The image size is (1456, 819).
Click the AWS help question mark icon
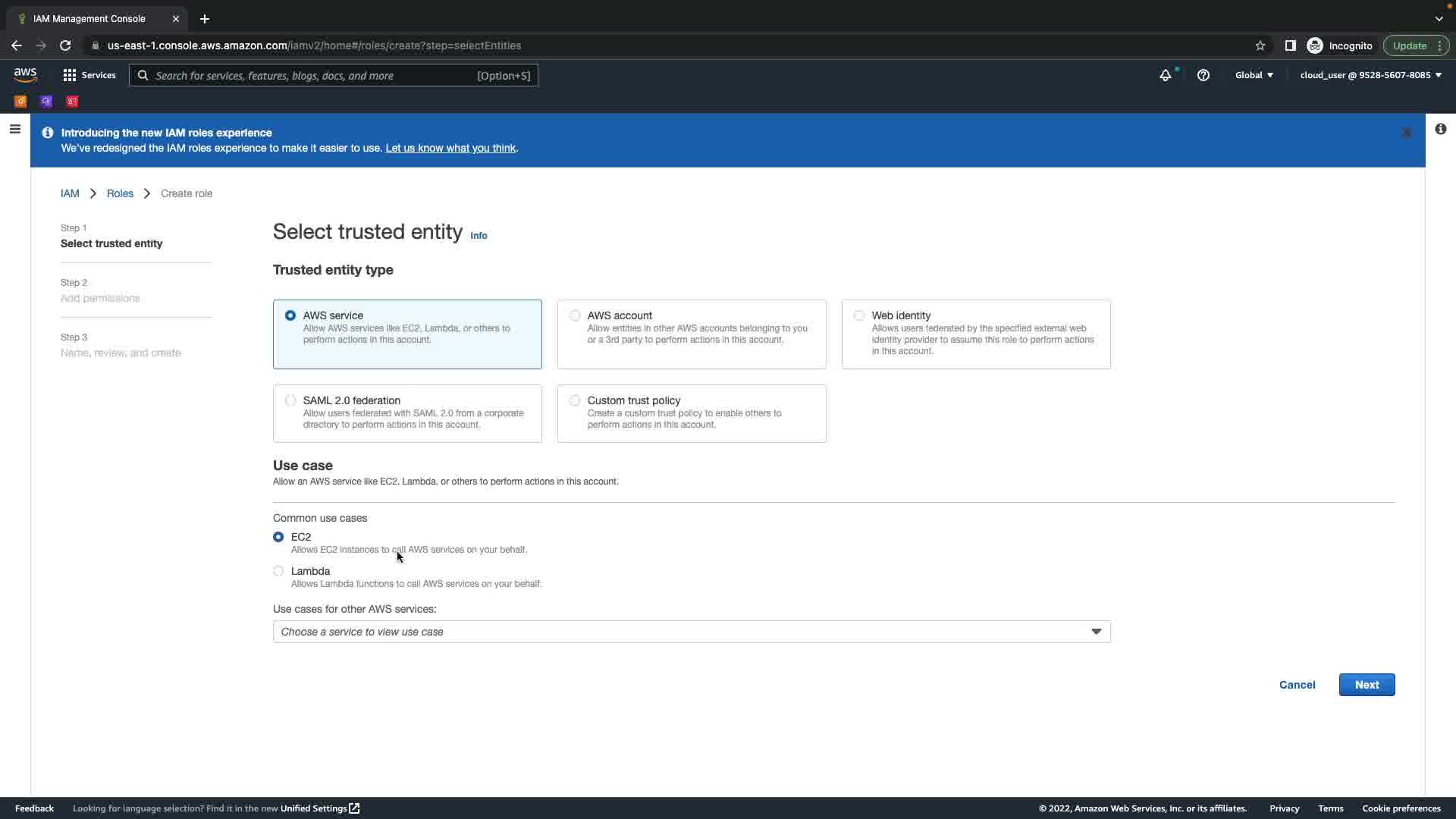coord(1203,75)
